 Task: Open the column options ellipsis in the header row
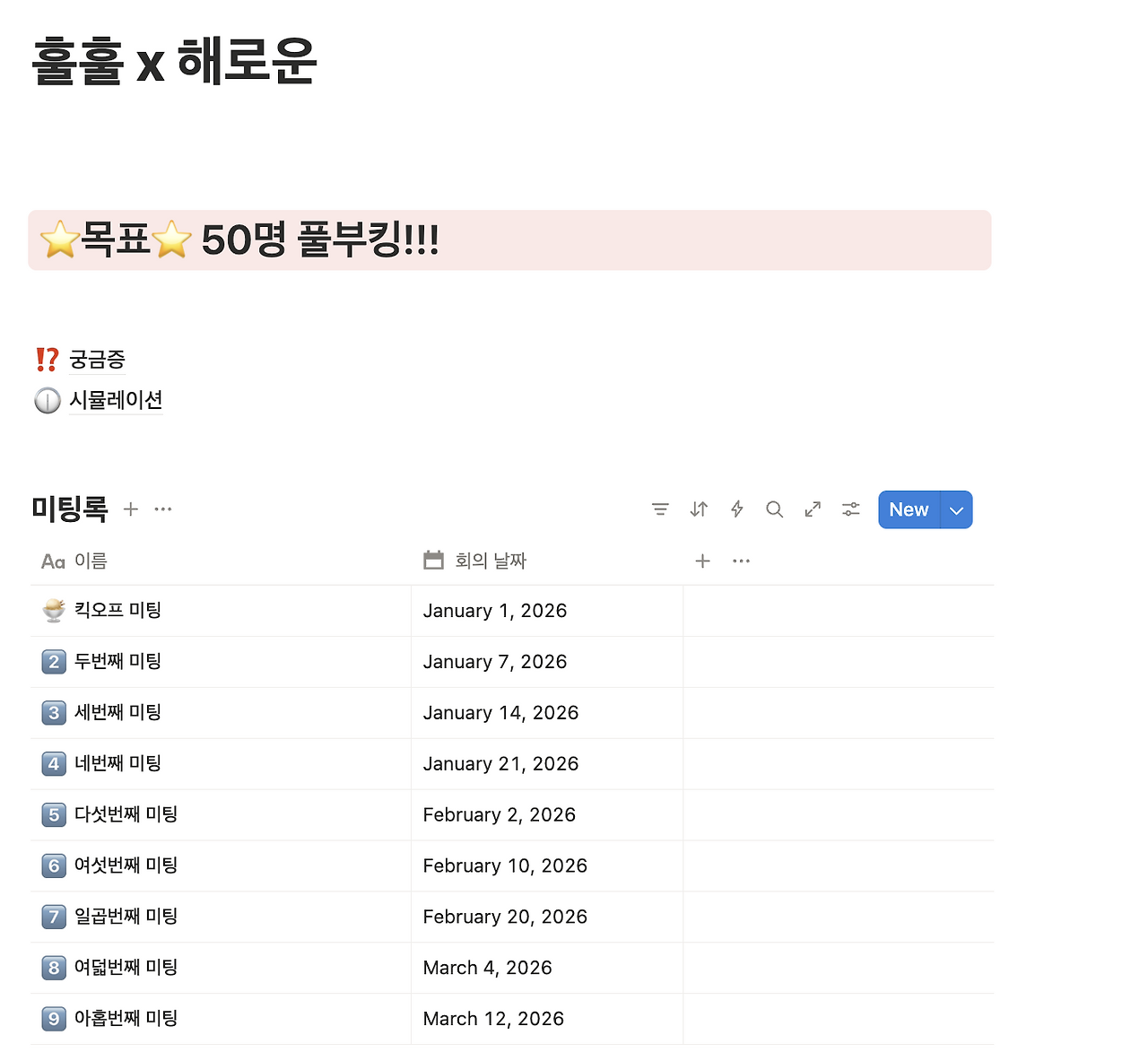[x=741, y=561]
